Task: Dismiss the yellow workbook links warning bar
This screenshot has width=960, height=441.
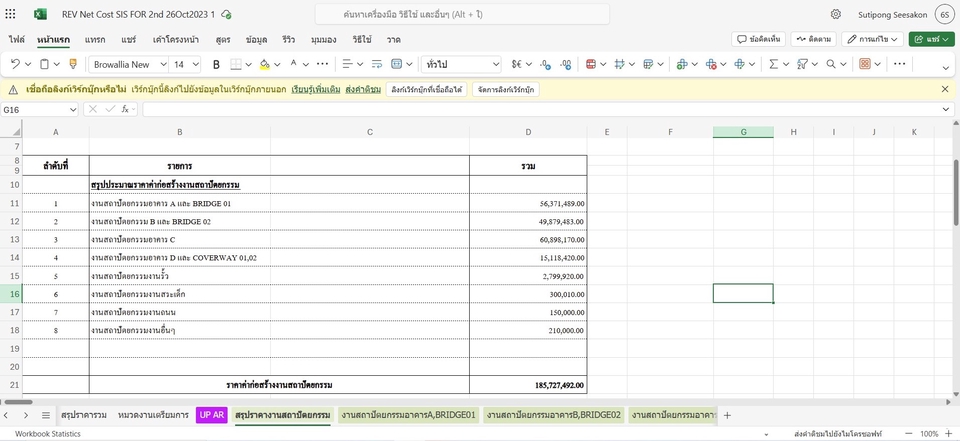Action: [x=945, y=89]
